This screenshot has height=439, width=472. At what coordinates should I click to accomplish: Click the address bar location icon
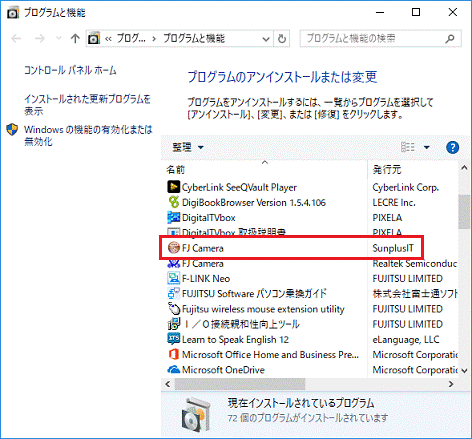click(94, 39)
